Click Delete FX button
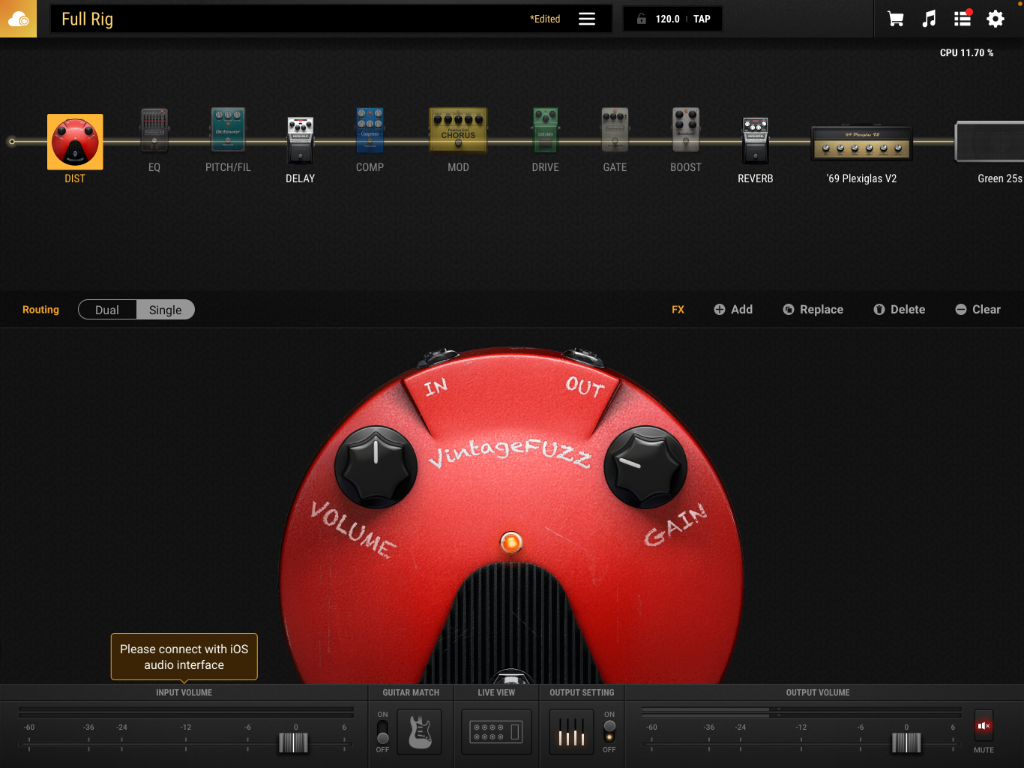Screen dimensions: 1024x768 coord(899,310)
